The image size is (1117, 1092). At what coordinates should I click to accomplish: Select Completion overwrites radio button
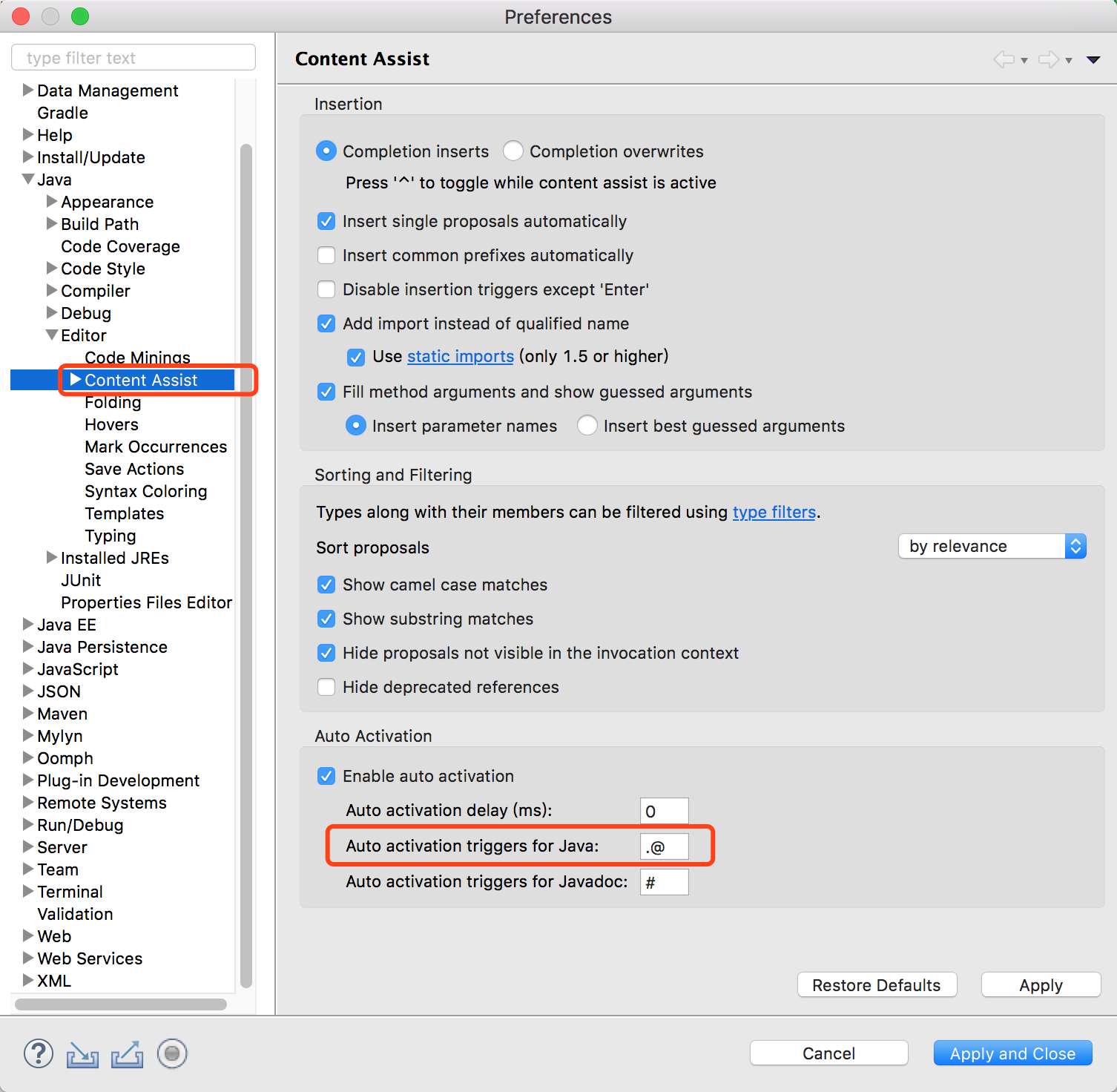[x=513, y=151]
